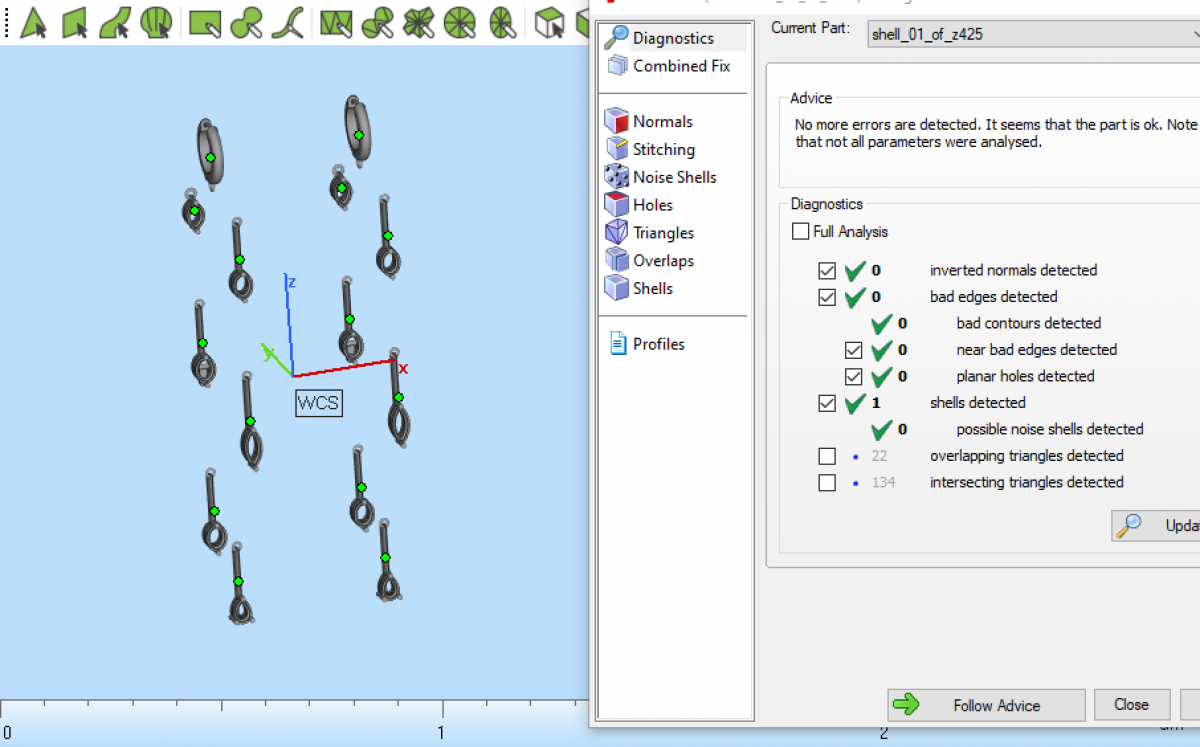Enable the Full Analysis checkbox
The width and height of the screenshot is (1200, 747).
point(800,232)
